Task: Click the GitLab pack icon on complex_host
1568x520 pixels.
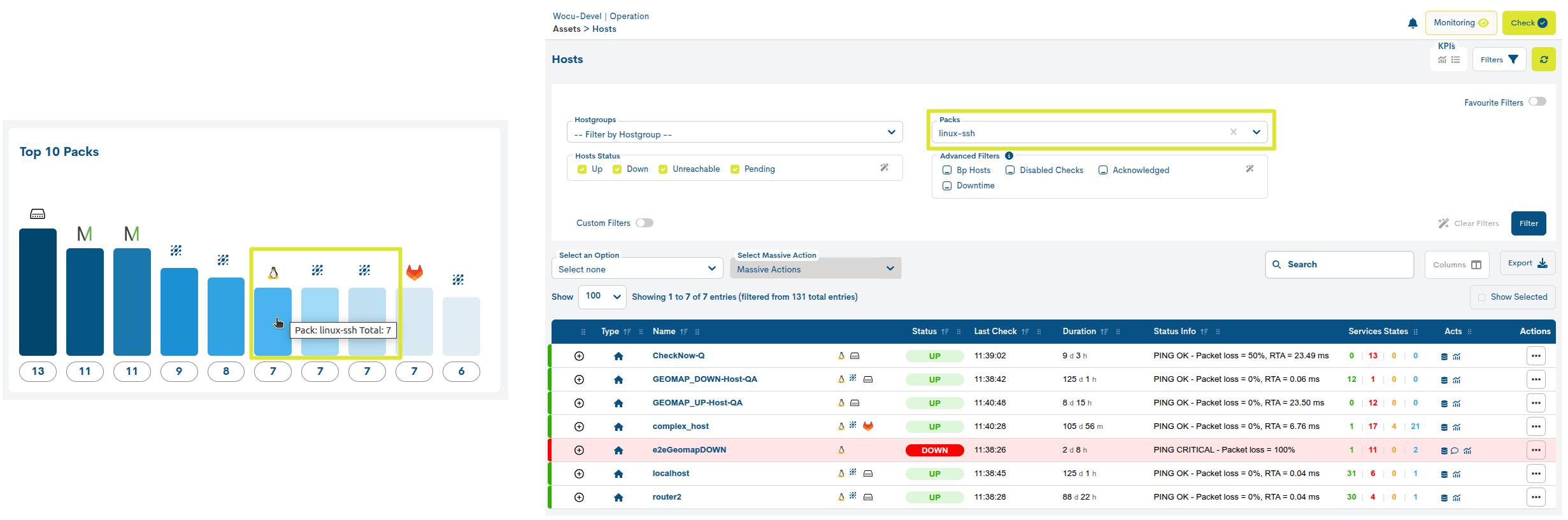Action: coord(867,426)
